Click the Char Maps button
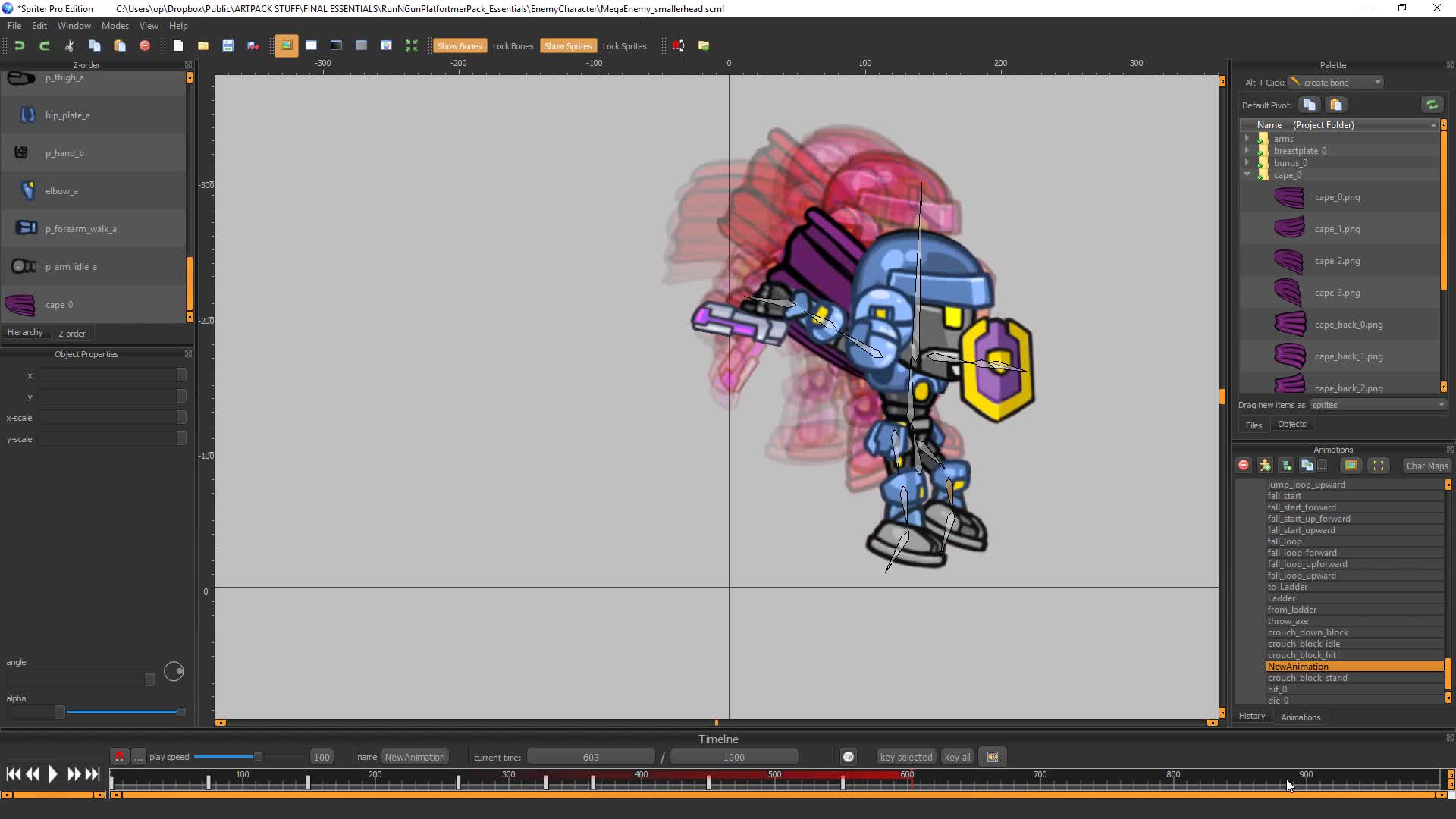The height and width of the screenshot is (819, 1456). point(1426,466)
